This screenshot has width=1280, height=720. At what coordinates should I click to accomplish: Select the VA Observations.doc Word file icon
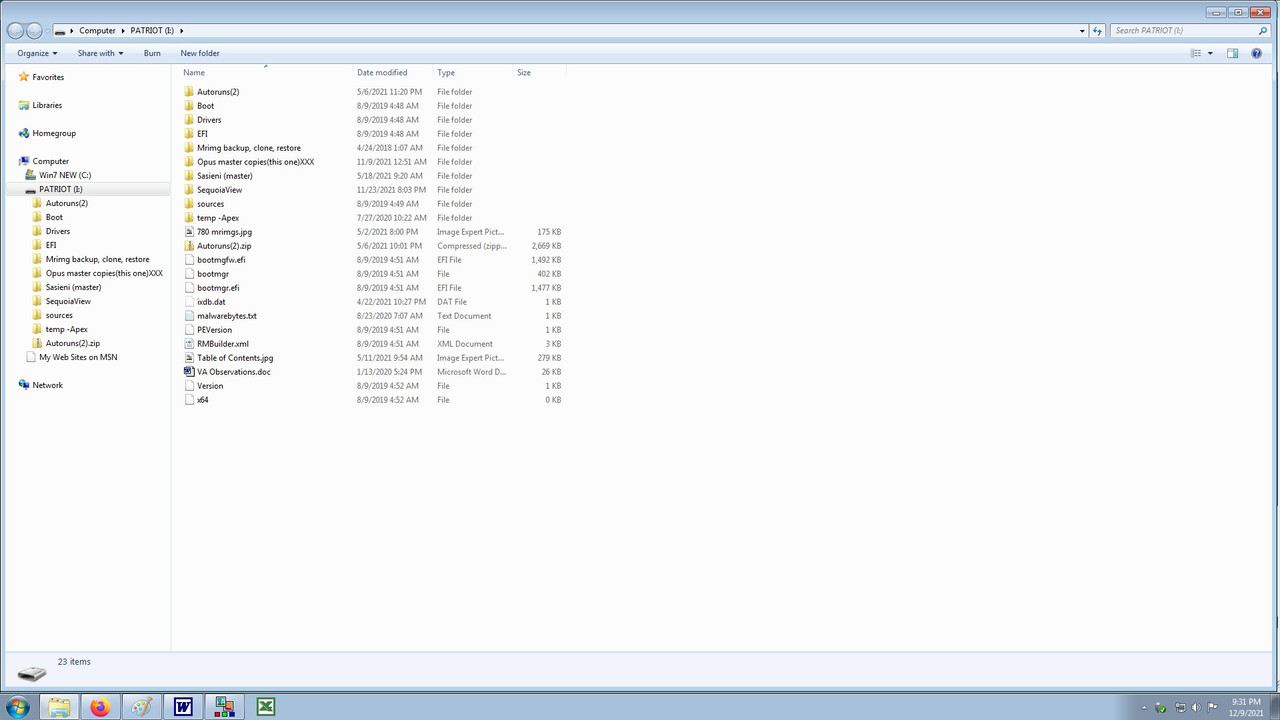coord(189,372)
